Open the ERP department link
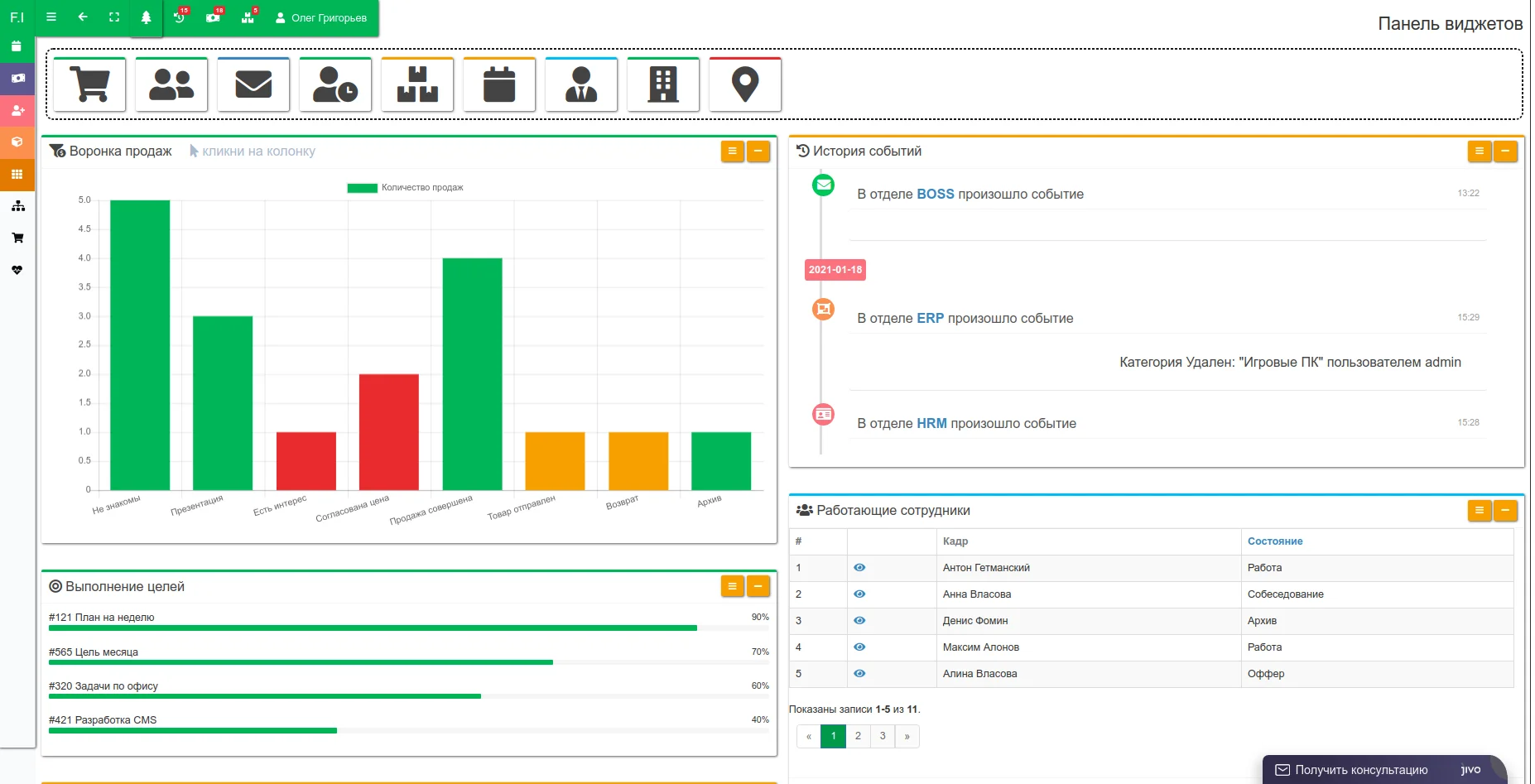Viewport: 1535px width, 784px height. pyautogui.click(x=930, y=318)
